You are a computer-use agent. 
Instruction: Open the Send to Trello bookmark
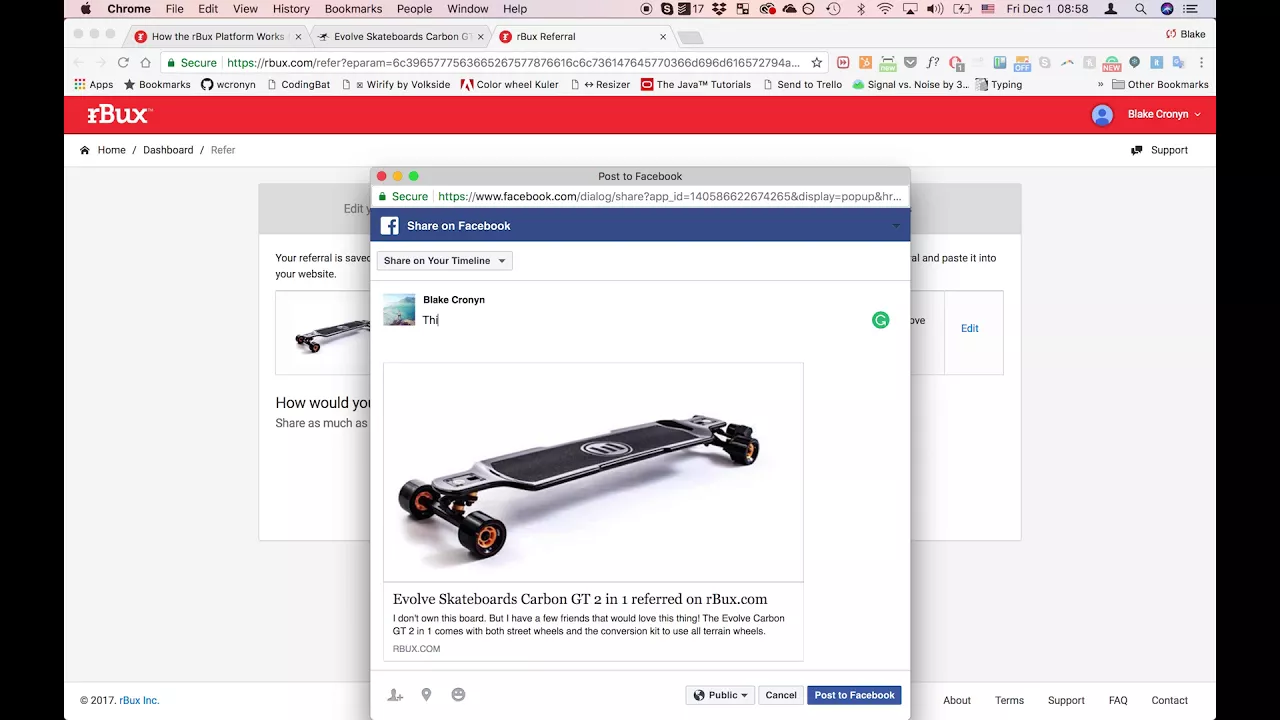(802, 85)
